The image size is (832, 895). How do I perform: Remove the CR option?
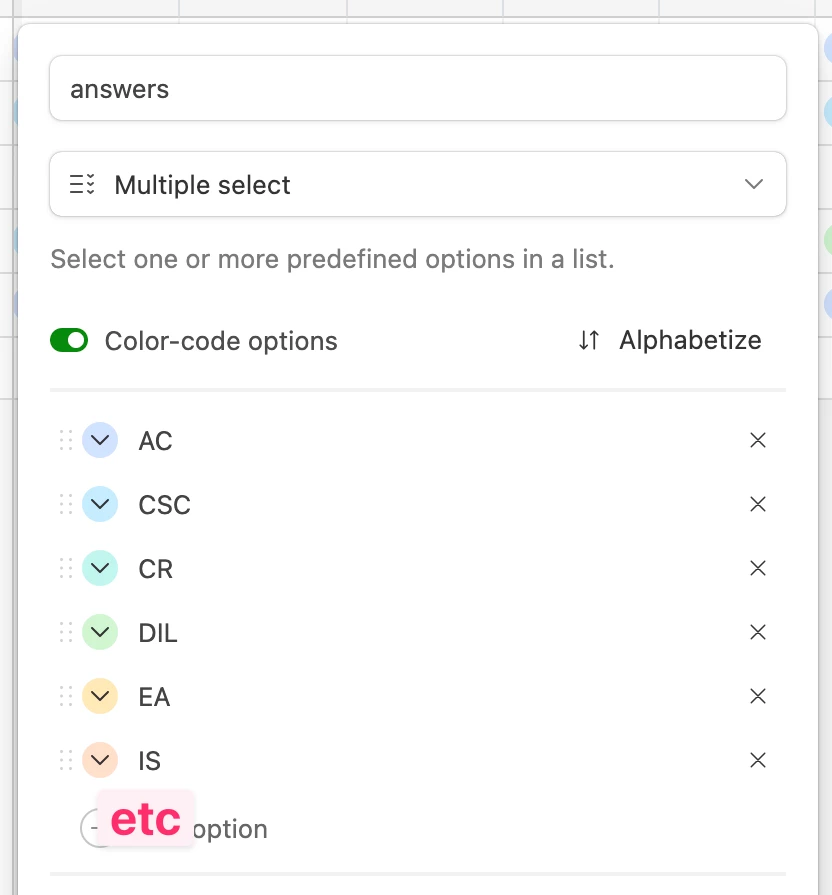click(x=758, y=568)
